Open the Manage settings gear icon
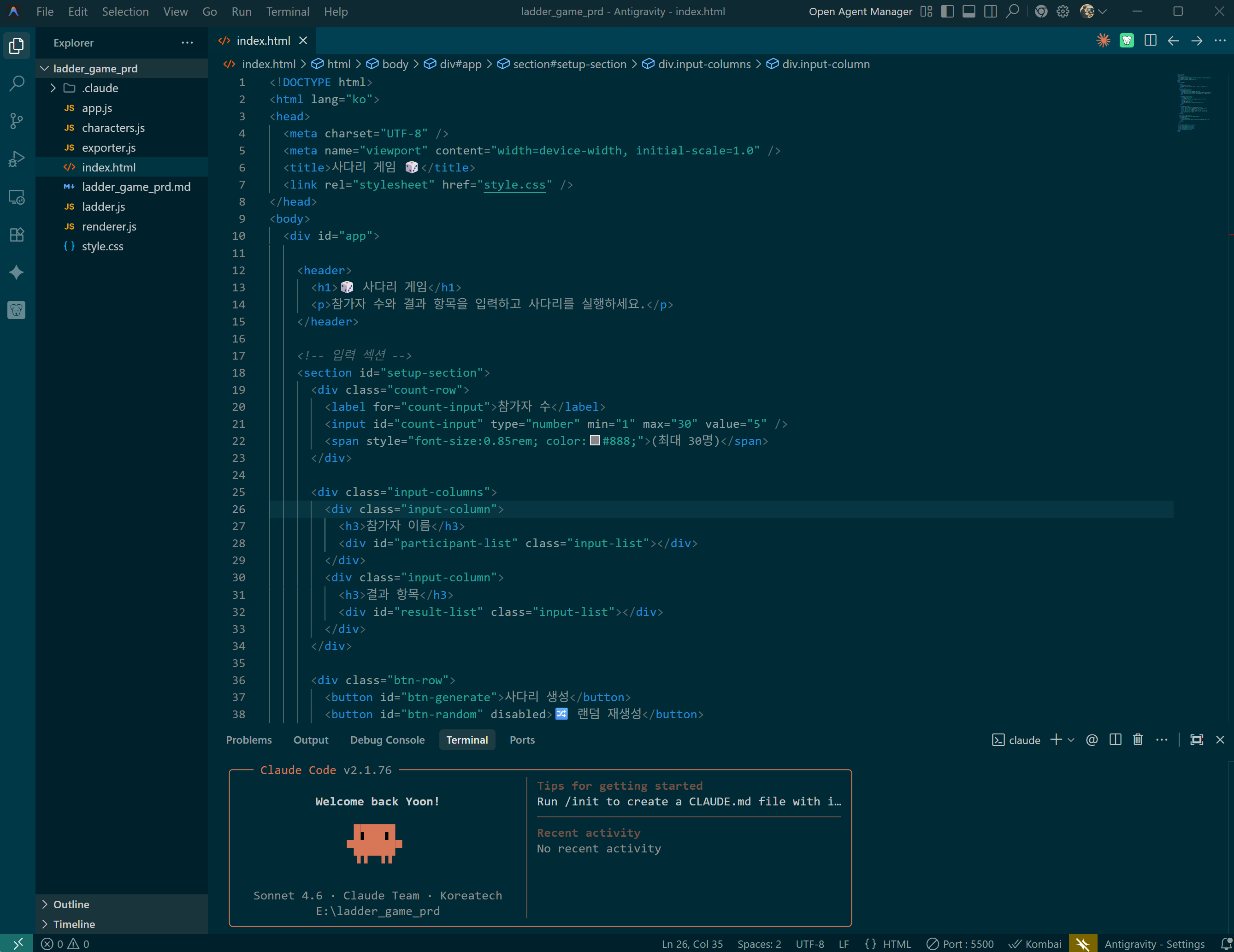The image size is (1234, 952). tap(1063, 12)
